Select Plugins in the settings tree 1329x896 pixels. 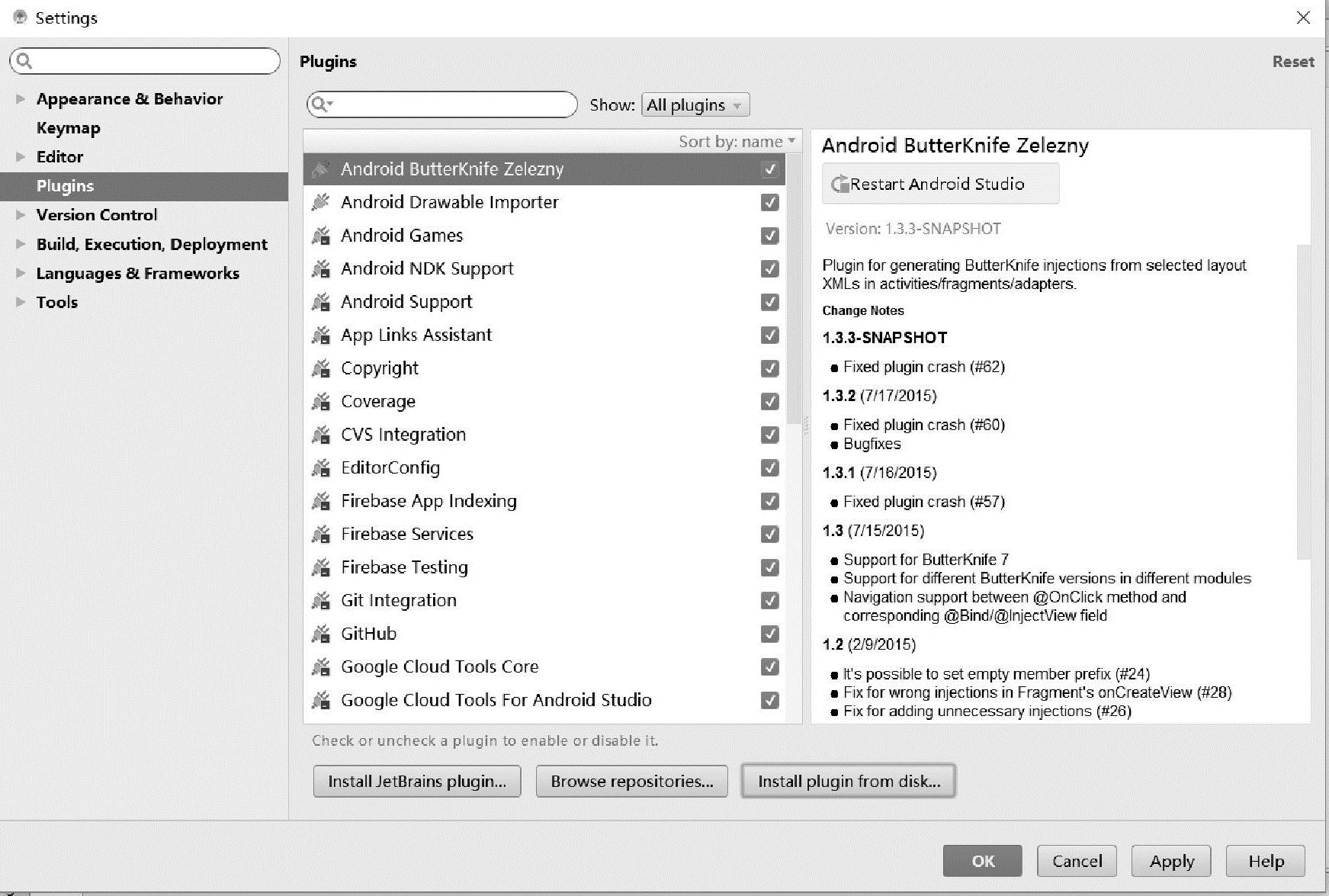pyautogui.click(x=144, y=186)
